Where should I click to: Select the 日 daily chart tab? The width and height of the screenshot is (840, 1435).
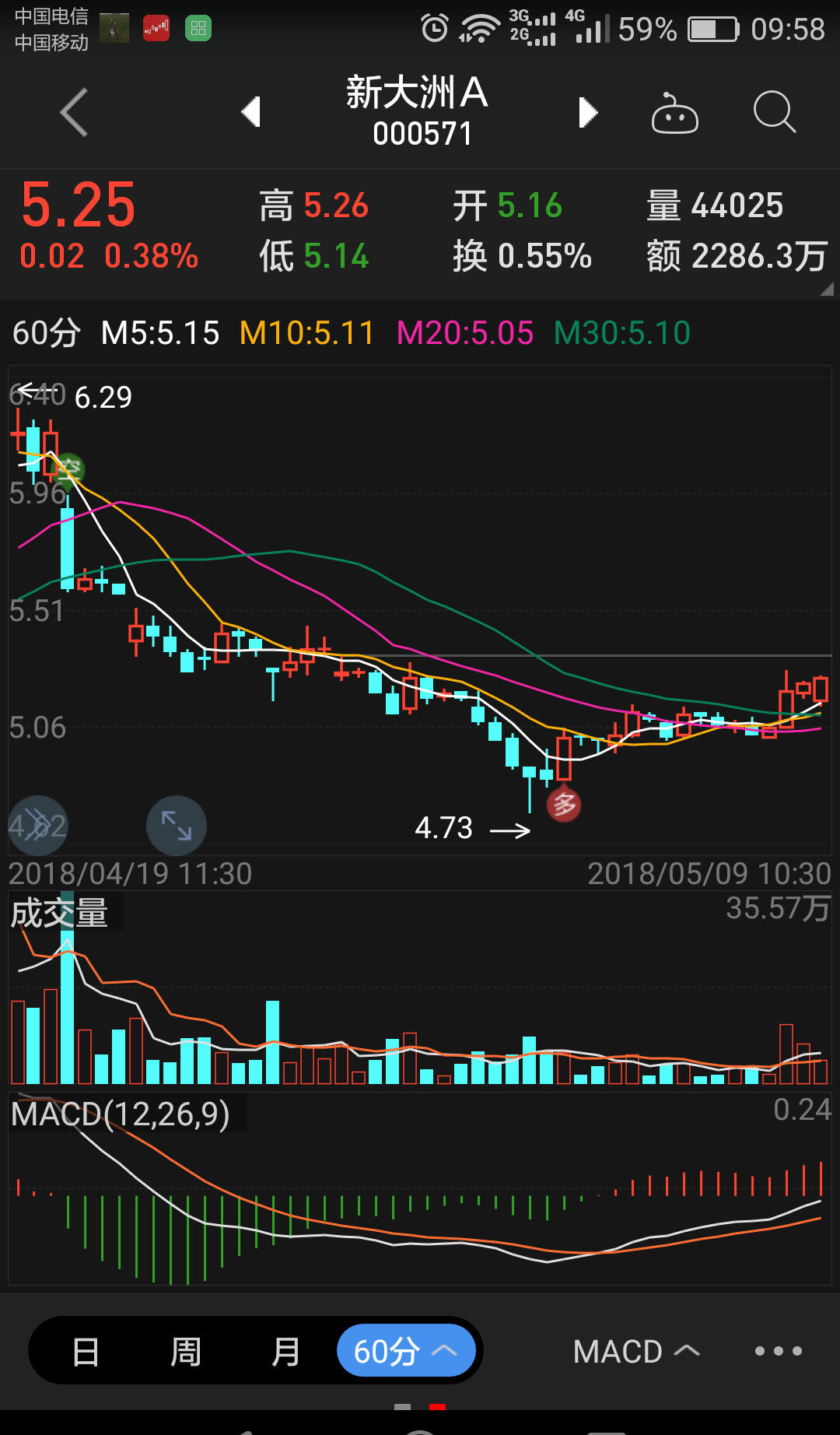click(x=86, y=1352)
